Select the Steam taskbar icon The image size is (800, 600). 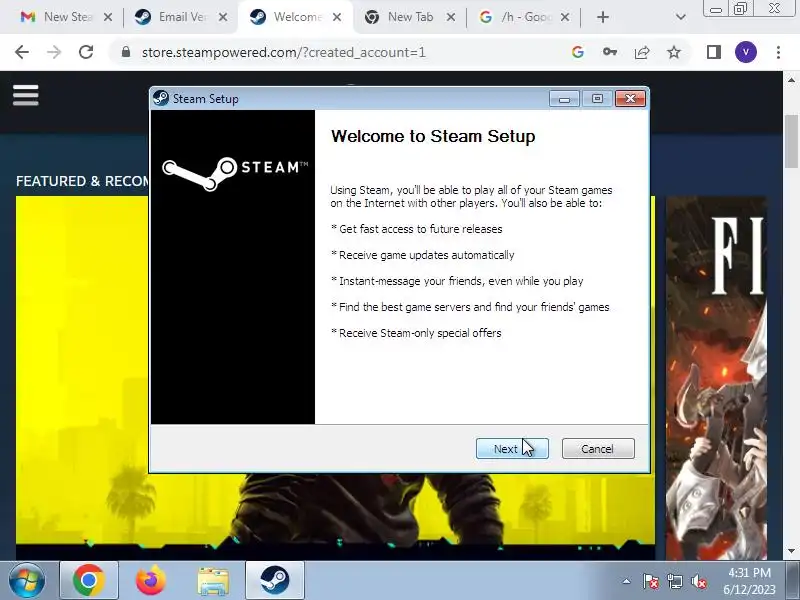(275, 581)
